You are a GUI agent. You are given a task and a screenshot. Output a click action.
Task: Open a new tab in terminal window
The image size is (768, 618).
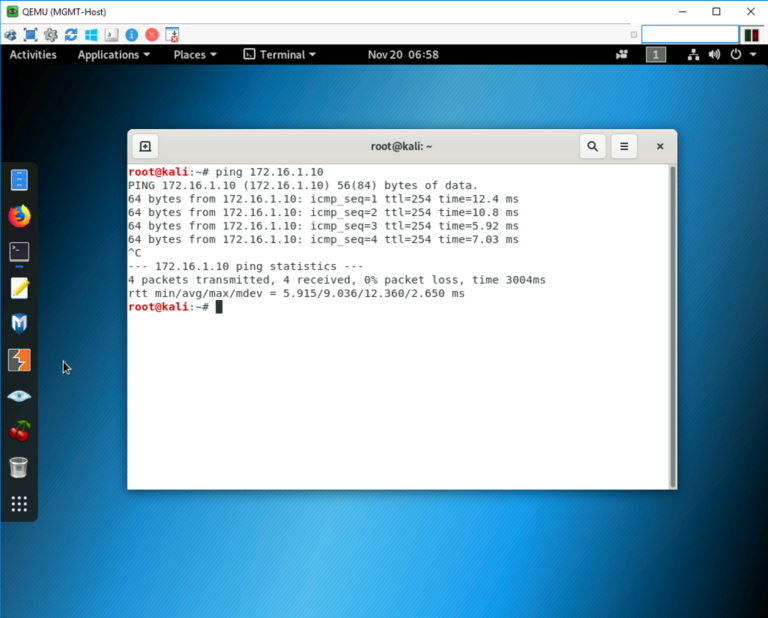(145, 146)
